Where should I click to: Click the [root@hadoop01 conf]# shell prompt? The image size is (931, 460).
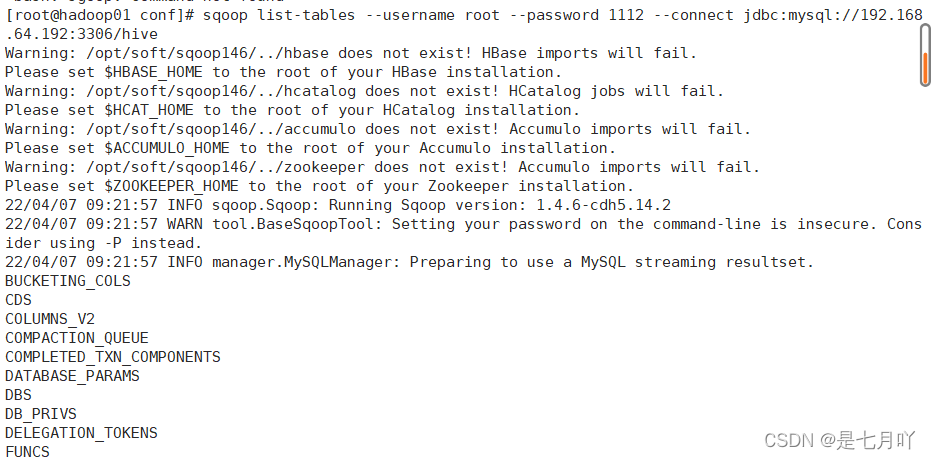point(100,15)
